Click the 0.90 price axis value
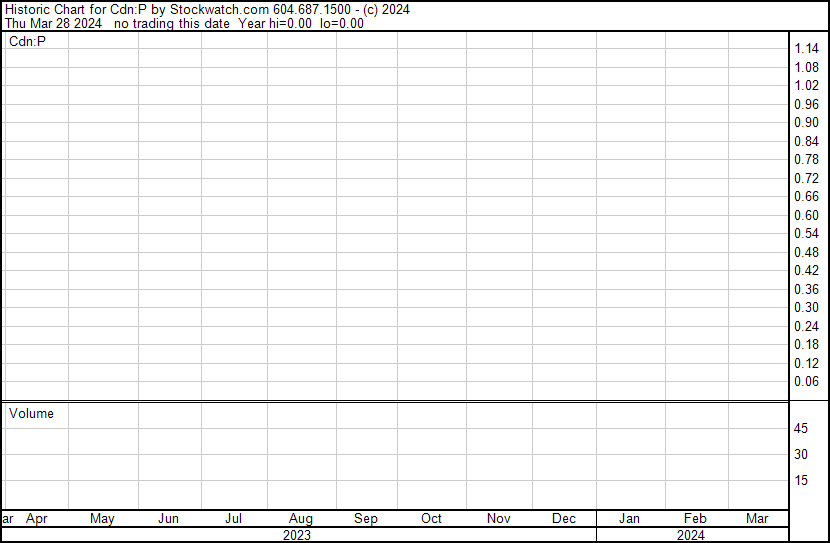The width and height of the screenshot is (830, 543). [806, 122]
